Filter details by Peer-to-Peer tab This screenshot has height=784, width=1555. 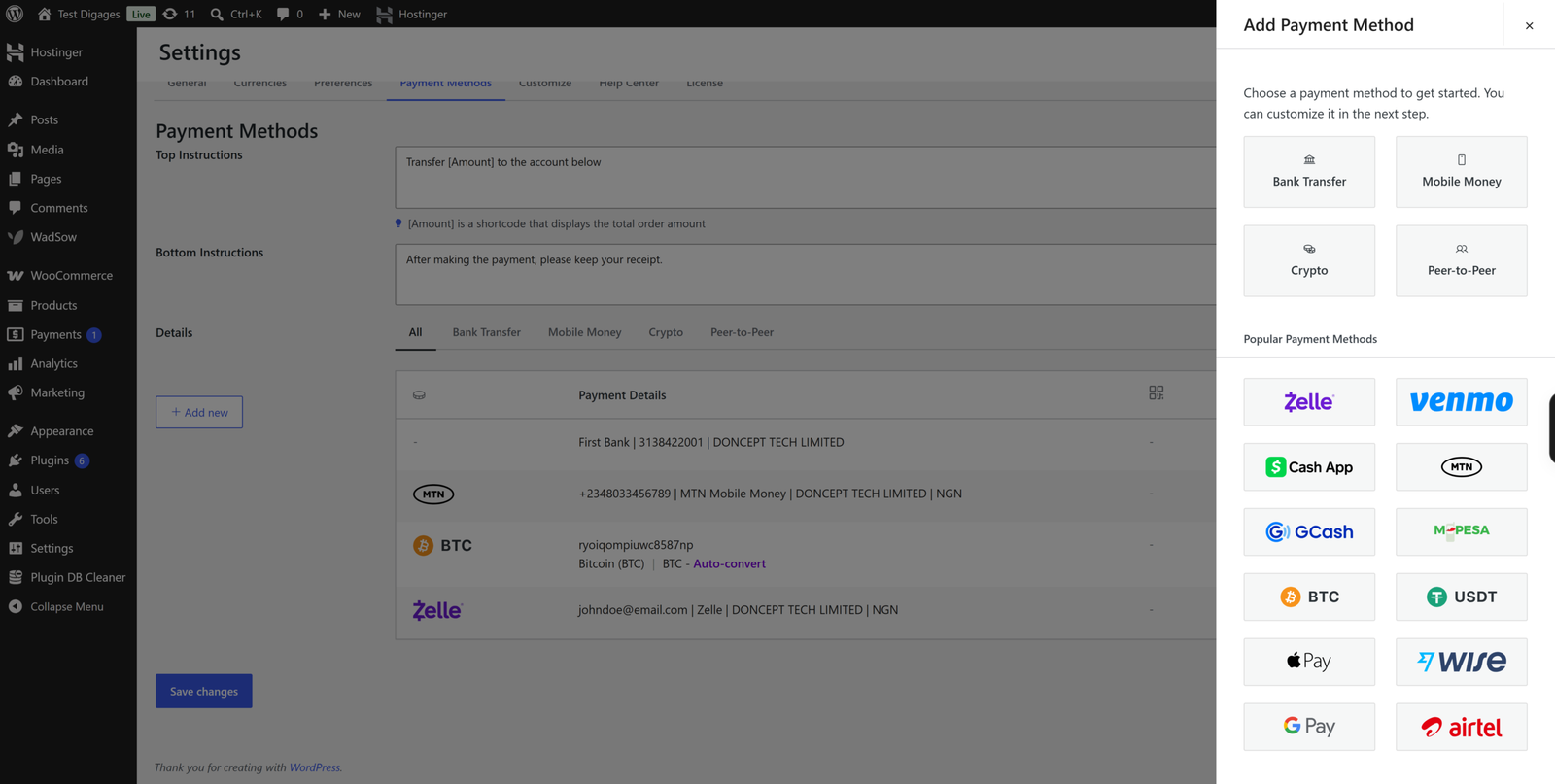point(743,332)
